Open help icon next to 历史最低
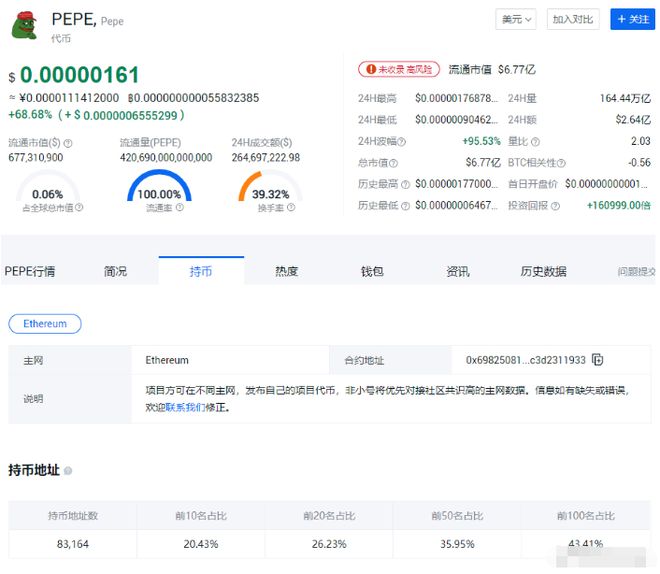The height and width of the screenshot is (574, 660). tap(405, 206)
